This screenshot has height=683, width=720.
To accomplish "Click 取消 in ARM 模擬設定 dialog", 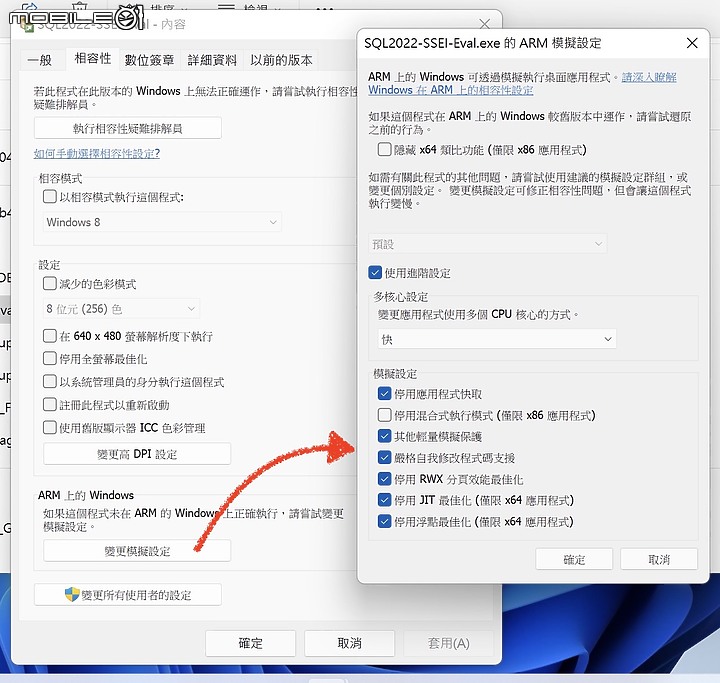I will pos(659,559).
